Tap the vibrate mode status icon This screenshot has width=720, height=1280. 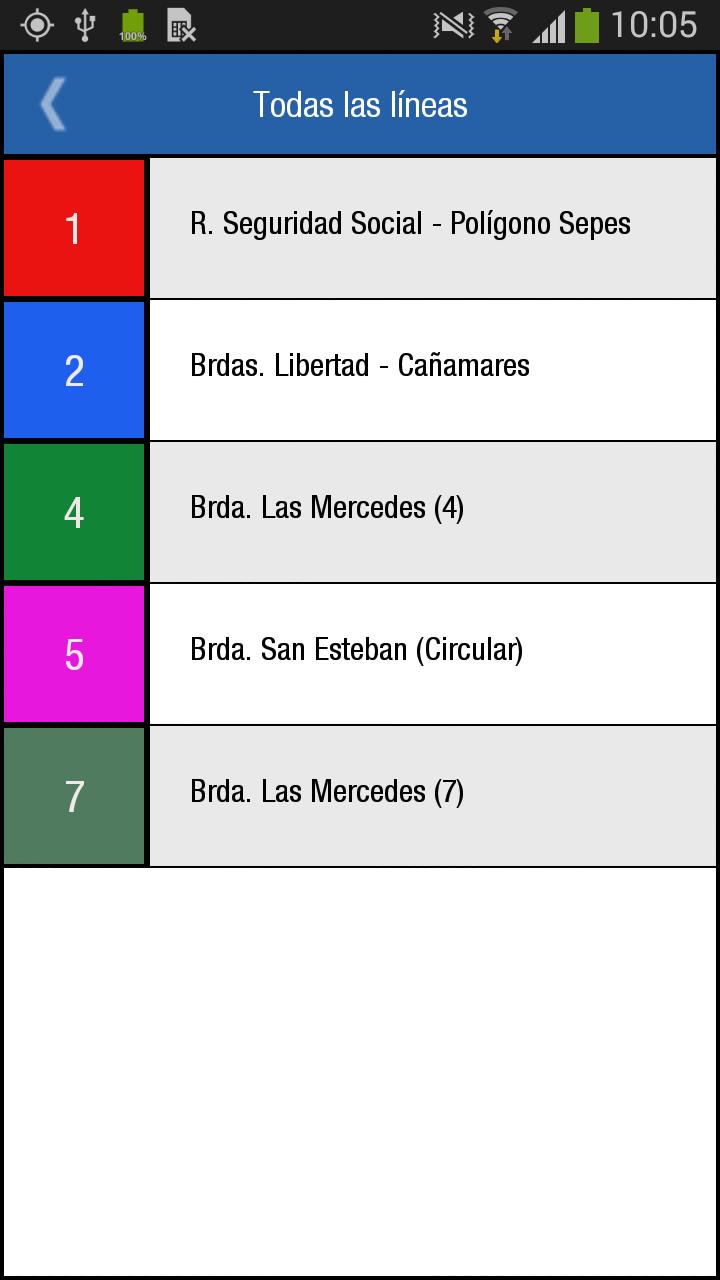click(453, 25)
